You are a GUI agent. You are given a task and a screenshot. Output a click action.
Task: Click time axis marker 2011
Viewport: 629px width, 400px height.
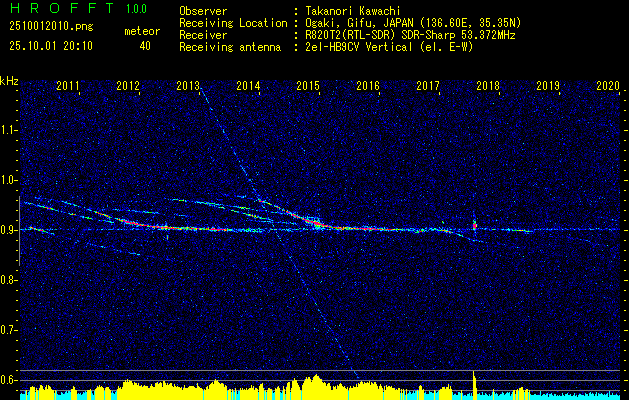[x=68, y=85]
